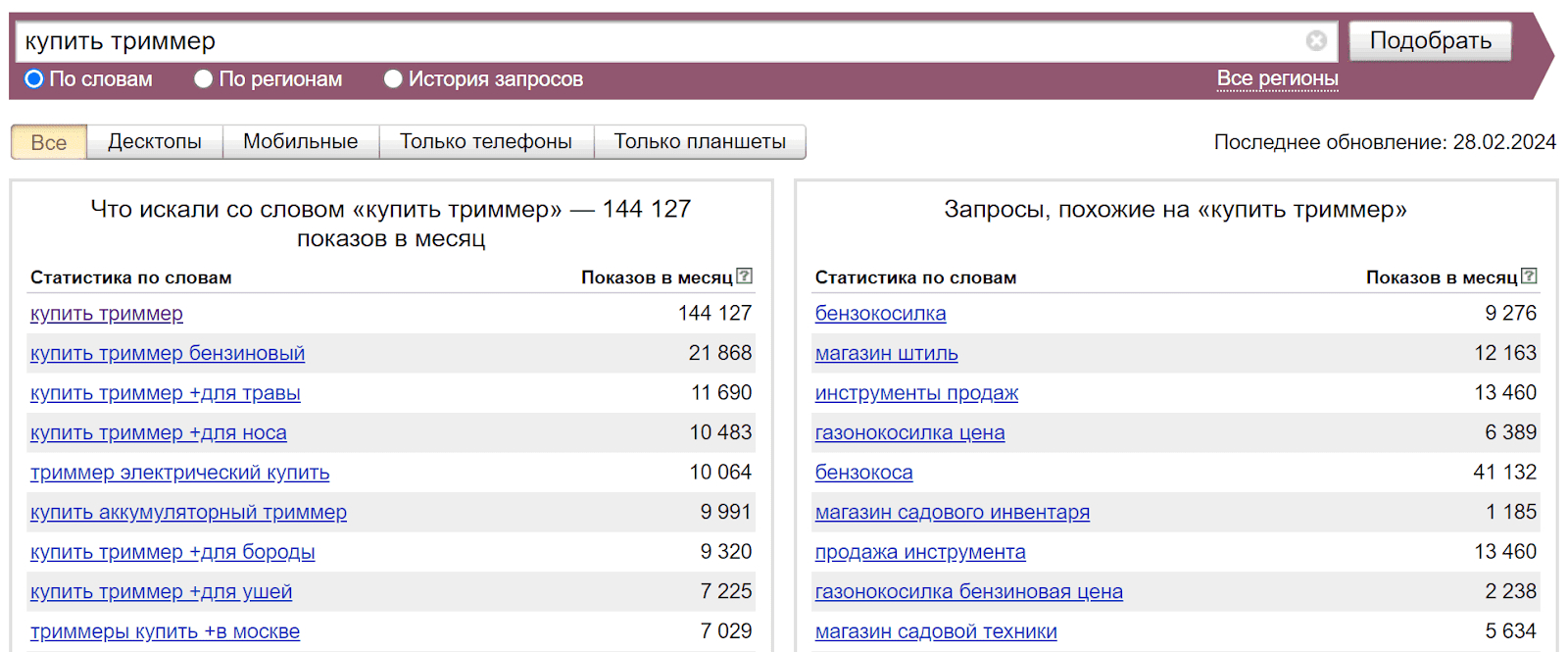Screen dimensions: 1568x652
Task: Open help icon for right impressions column
Action: coord(1530,276)
